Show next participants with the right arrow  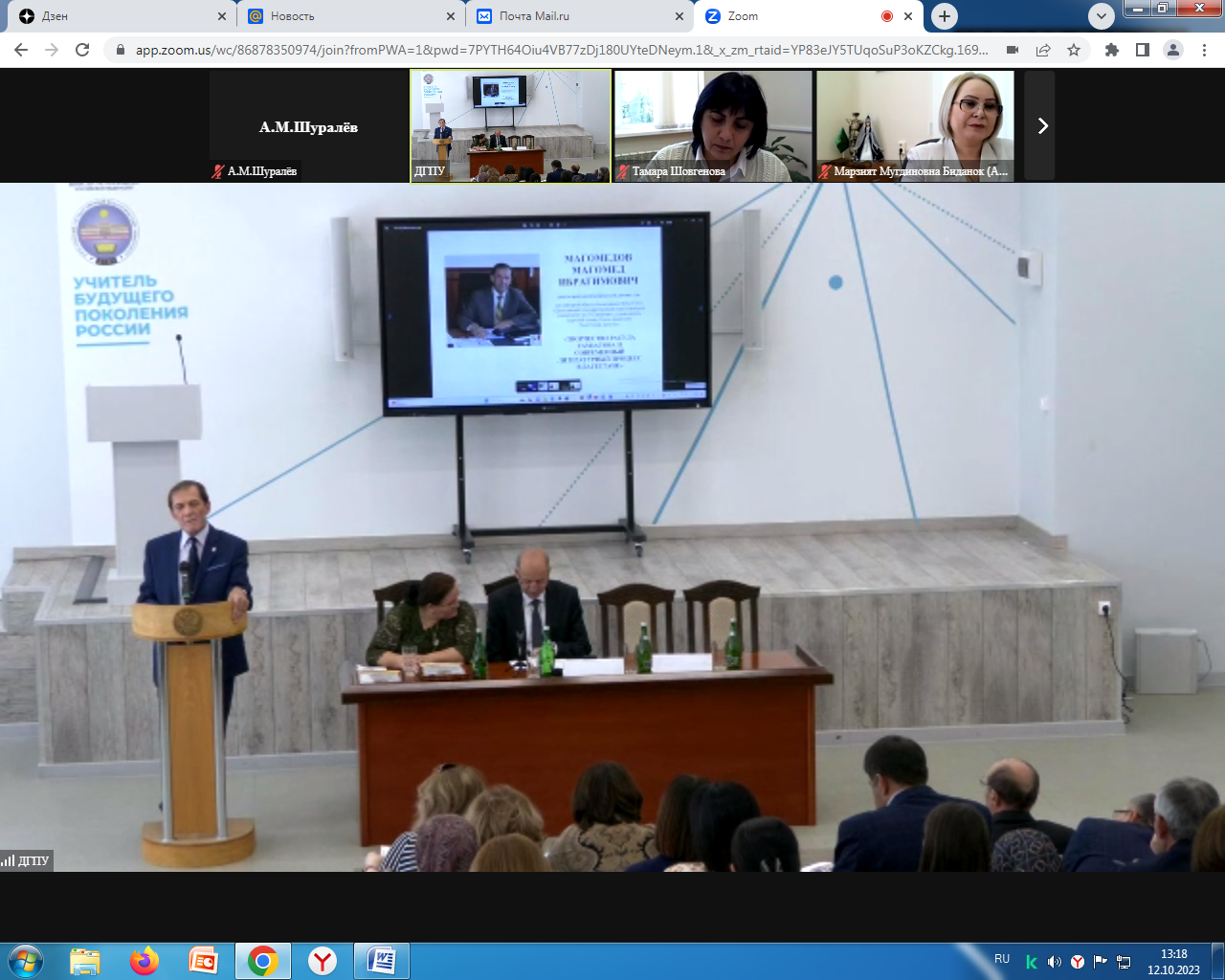pos(1042,125)
